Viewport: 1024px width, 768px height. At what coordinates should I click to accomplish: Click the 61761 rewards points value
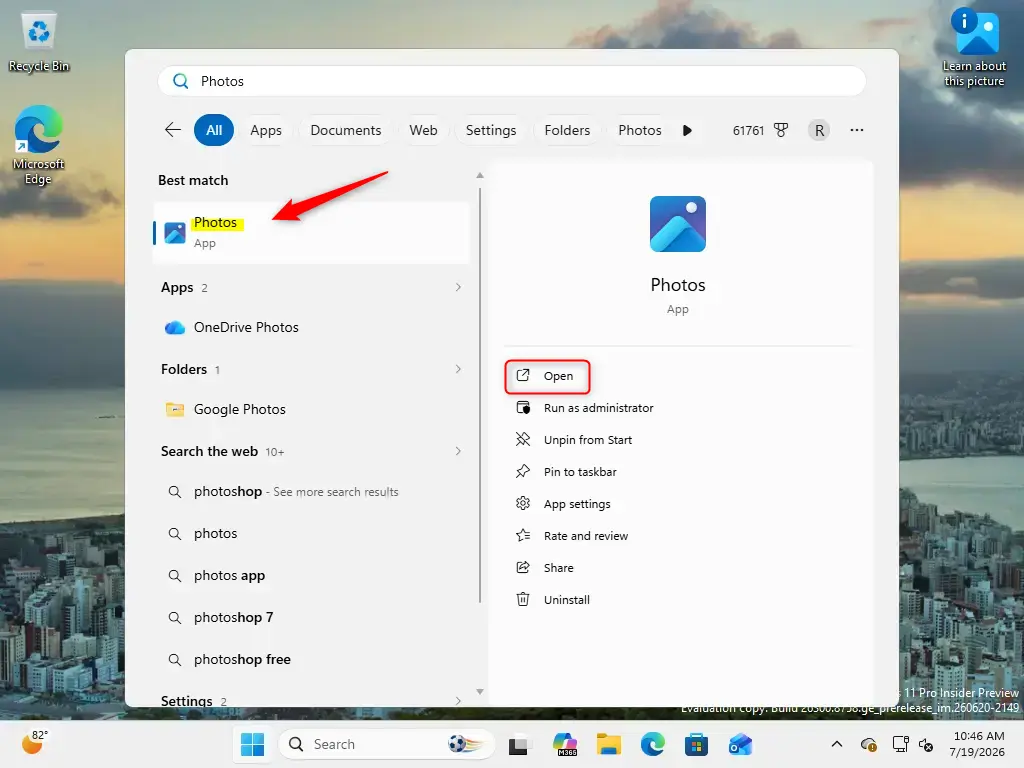748,130
